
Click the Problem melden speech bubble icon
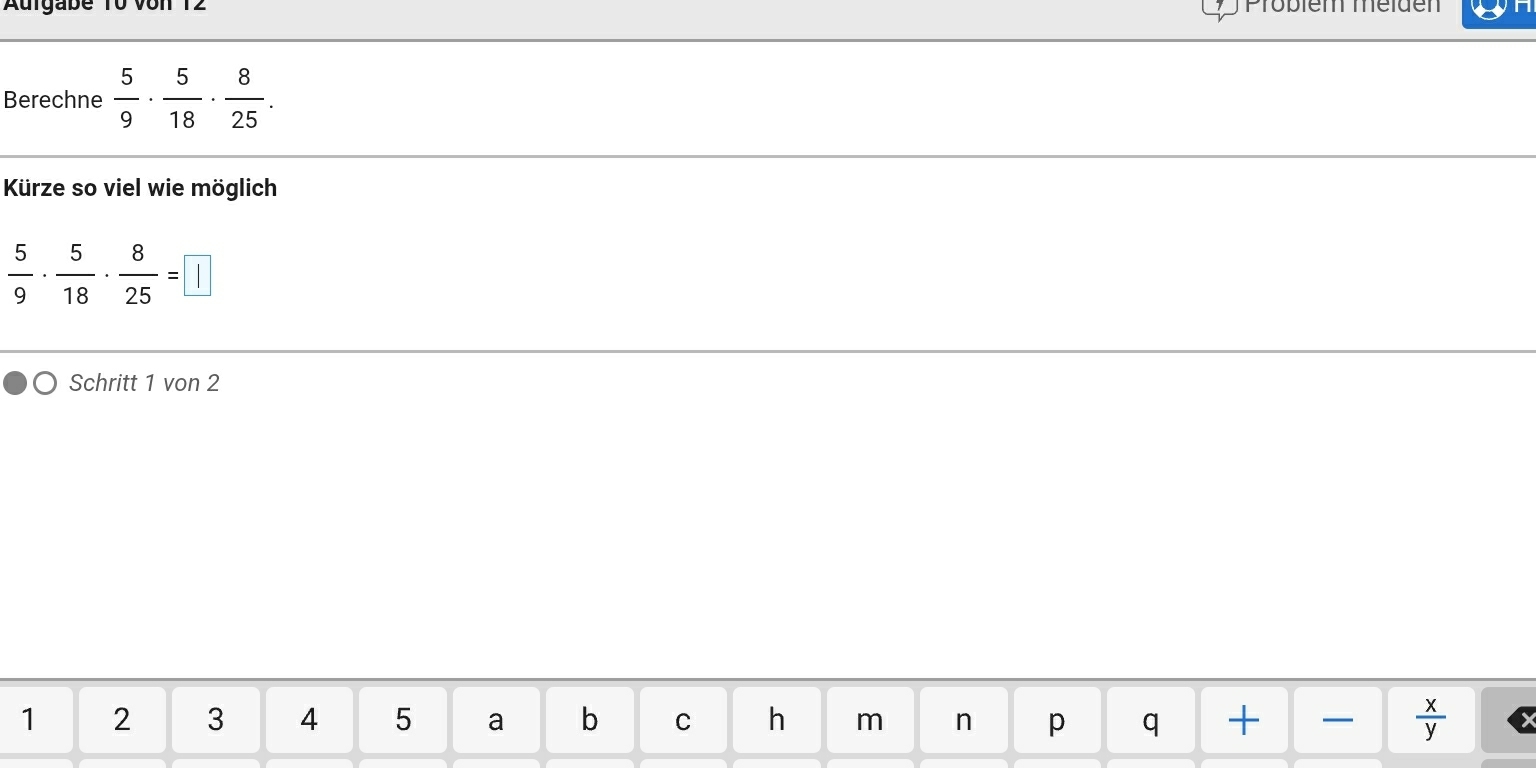coord(1217,8)
